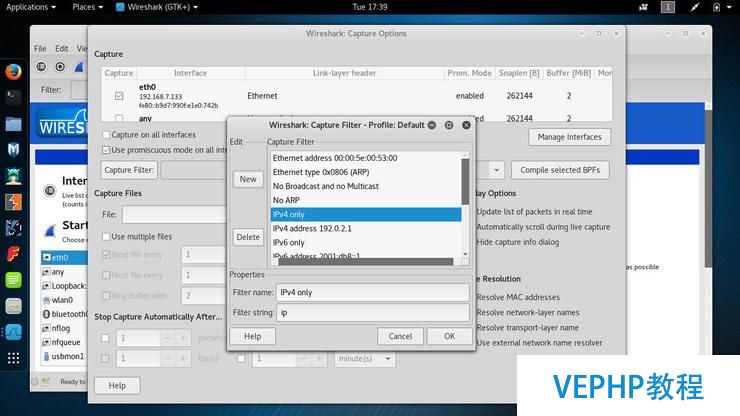
Task: Click Help in Capture Filter dialog
Action: tap(252, 336)
